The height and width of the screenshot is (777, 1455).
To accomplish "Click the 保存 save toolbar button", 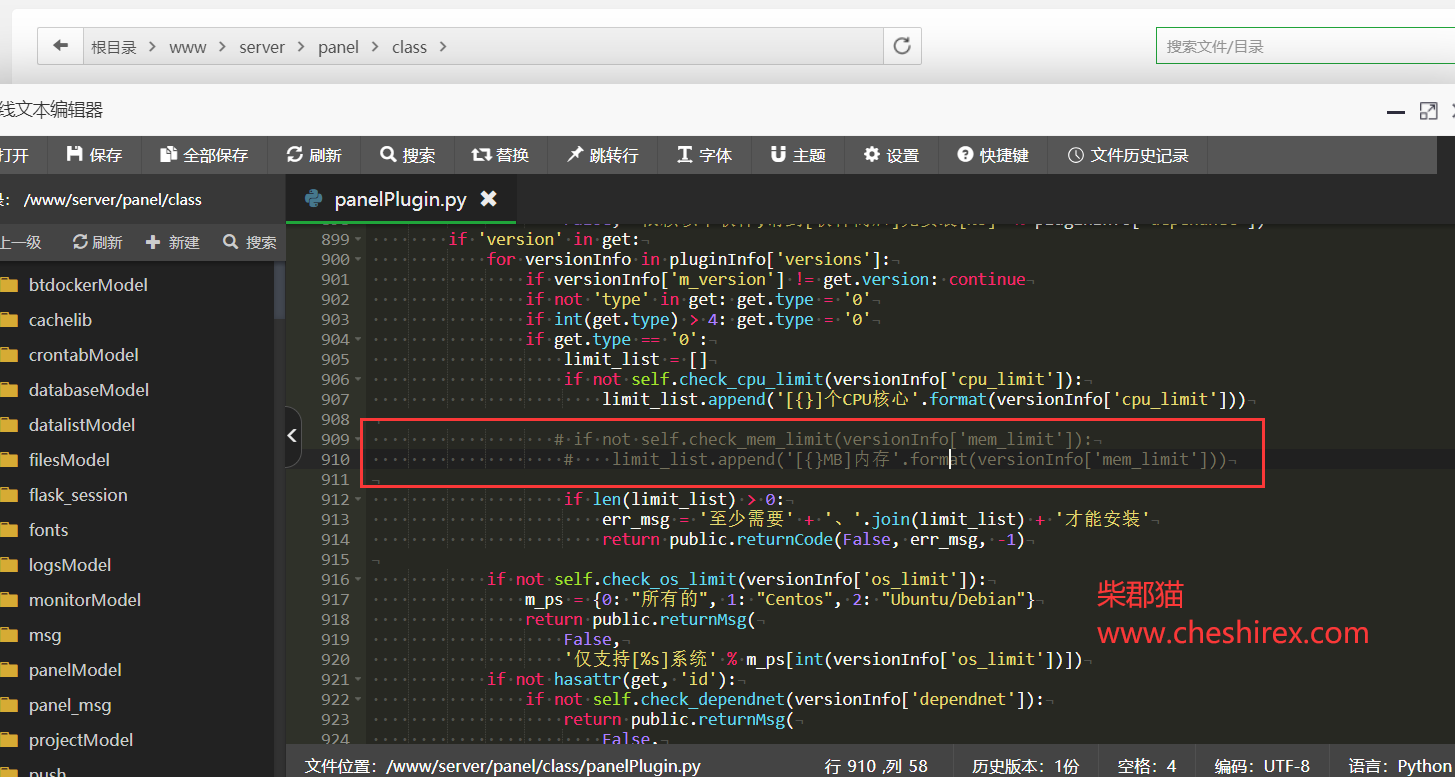I will [x=94, y=155].
